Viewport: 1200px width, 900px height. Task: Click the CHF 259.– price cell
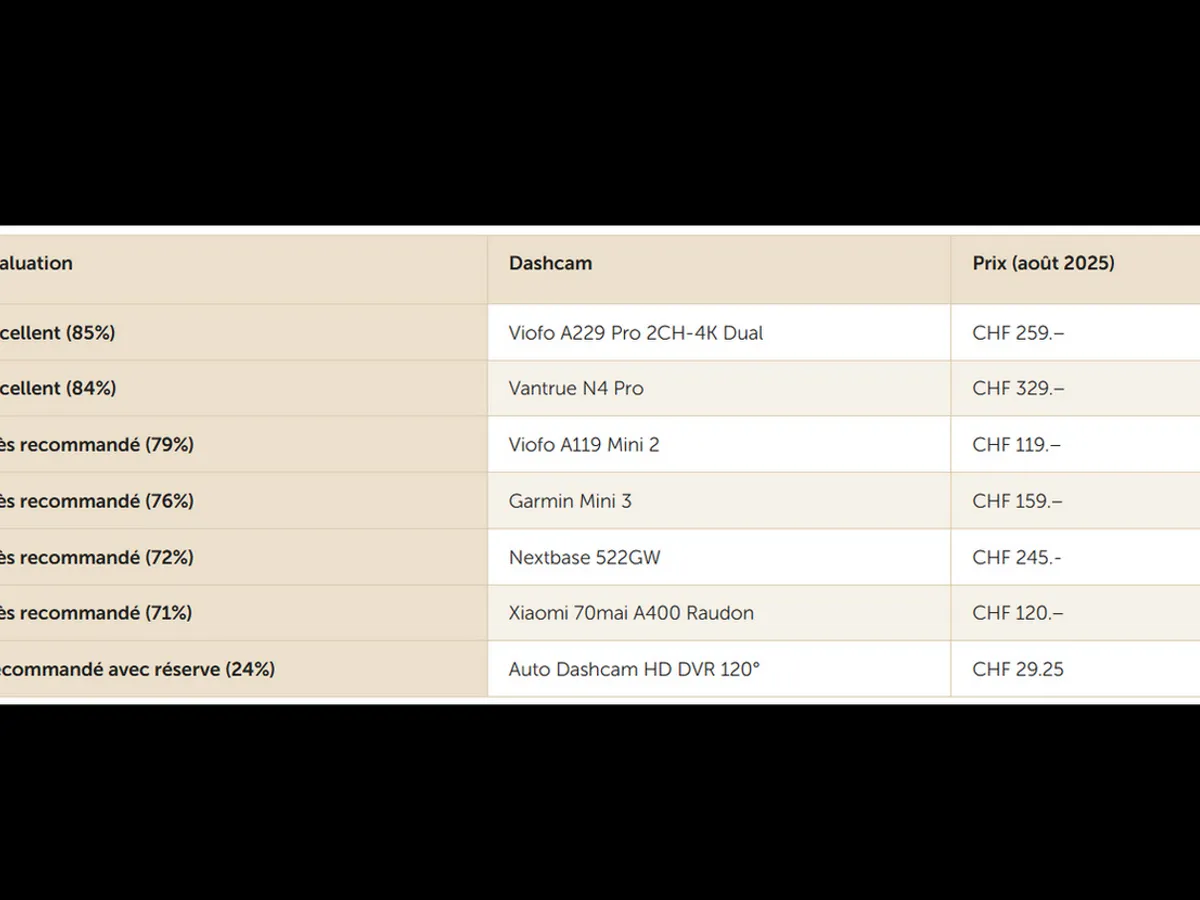[x=1018, y=333]
